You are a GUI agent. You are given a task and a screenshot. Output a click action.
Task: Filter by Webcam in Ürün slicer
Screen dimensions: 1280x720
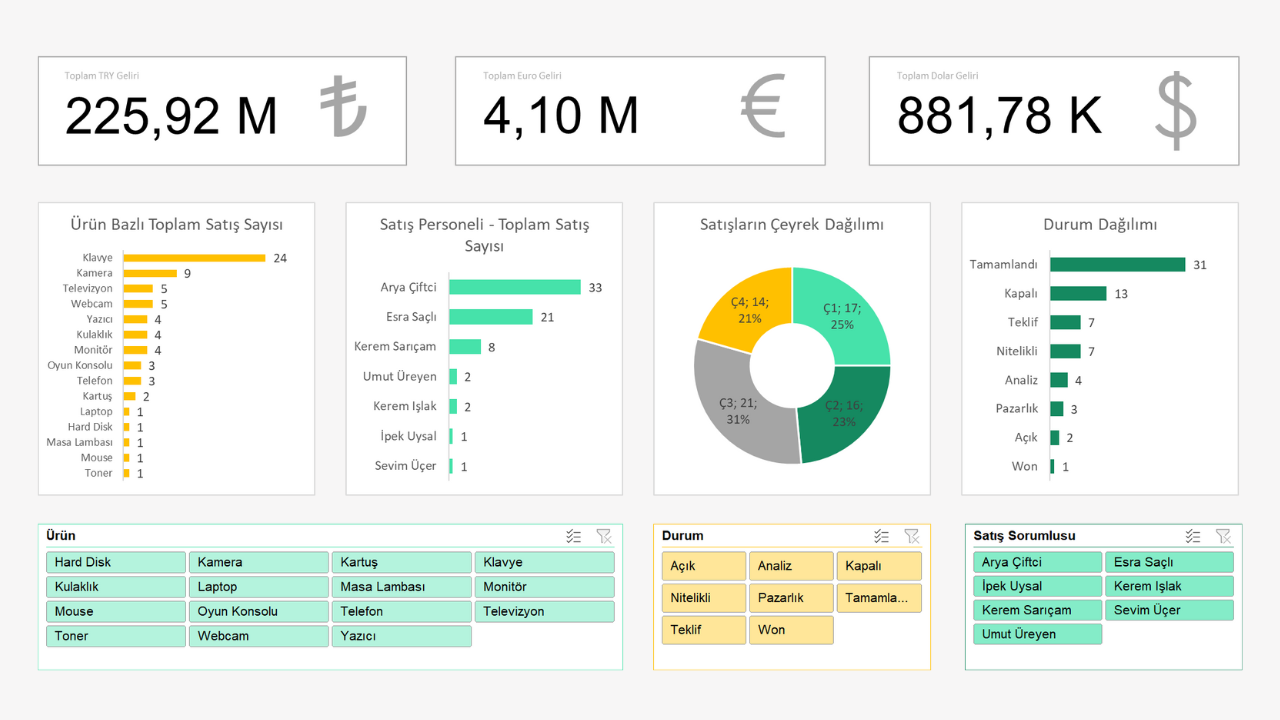coord(259,636)
